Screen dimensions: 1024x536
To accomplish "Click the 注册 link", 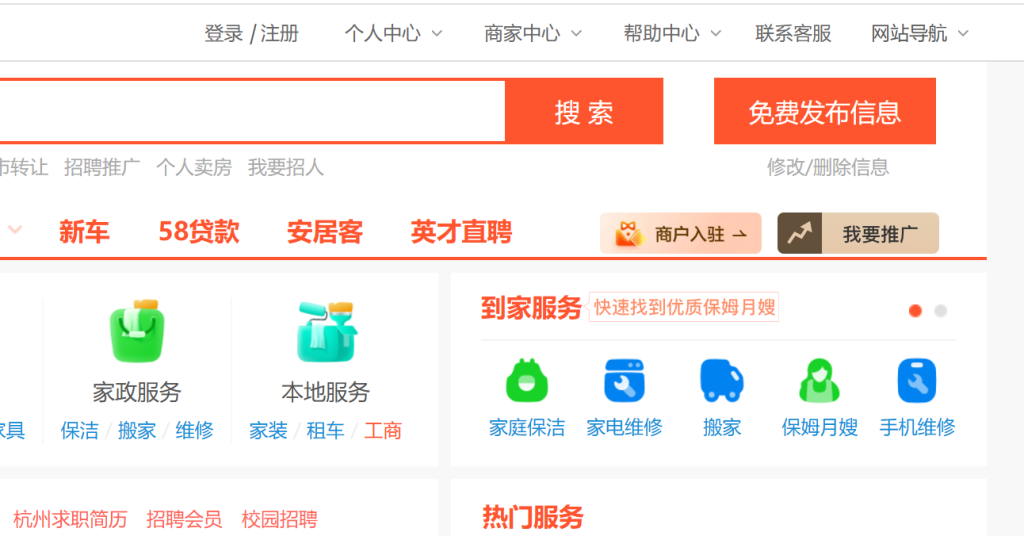I will click(x=280, y=33).
